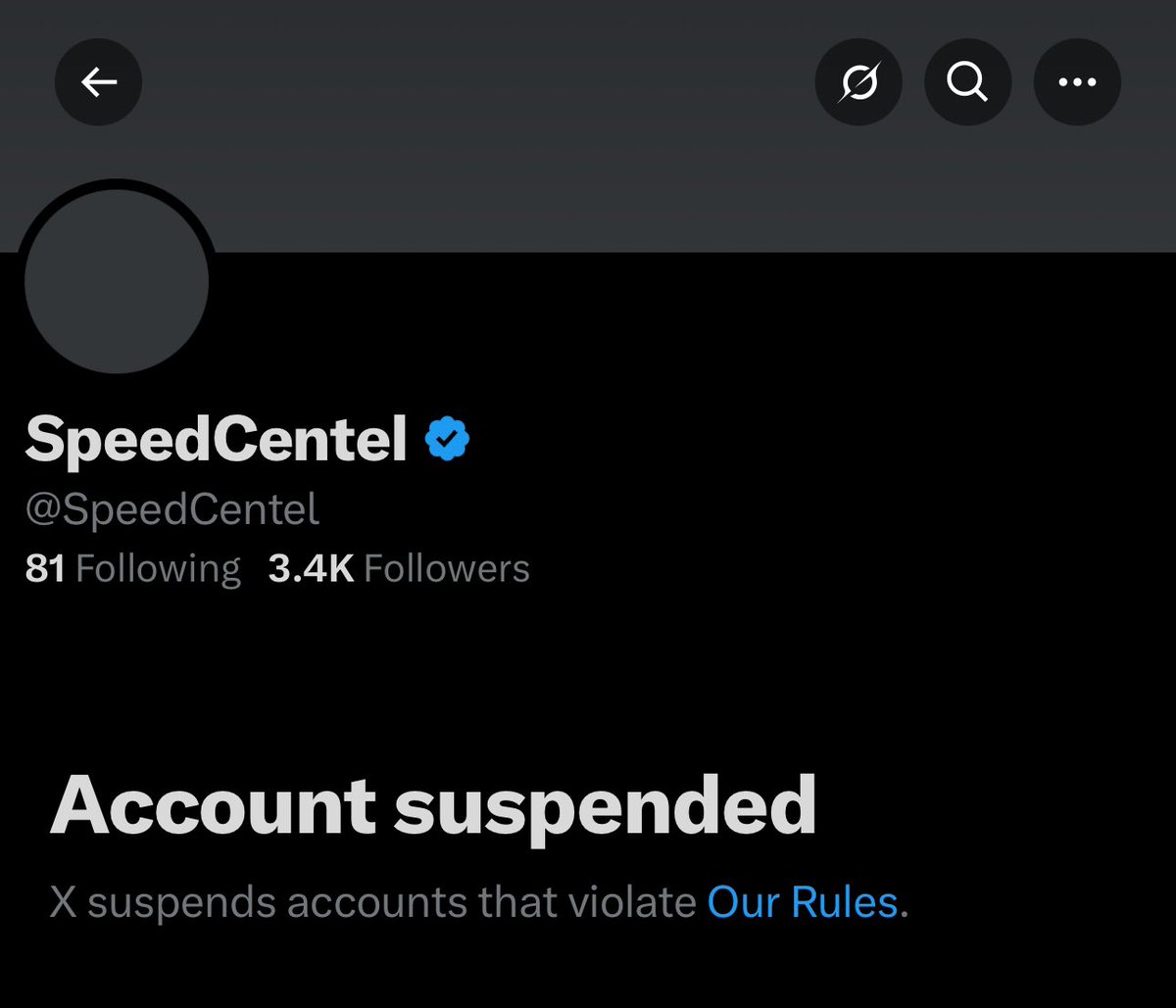This screenshot has width=1176, height=1008.
Task: Select the SpeedCentel display name
Action: point(217,440)
